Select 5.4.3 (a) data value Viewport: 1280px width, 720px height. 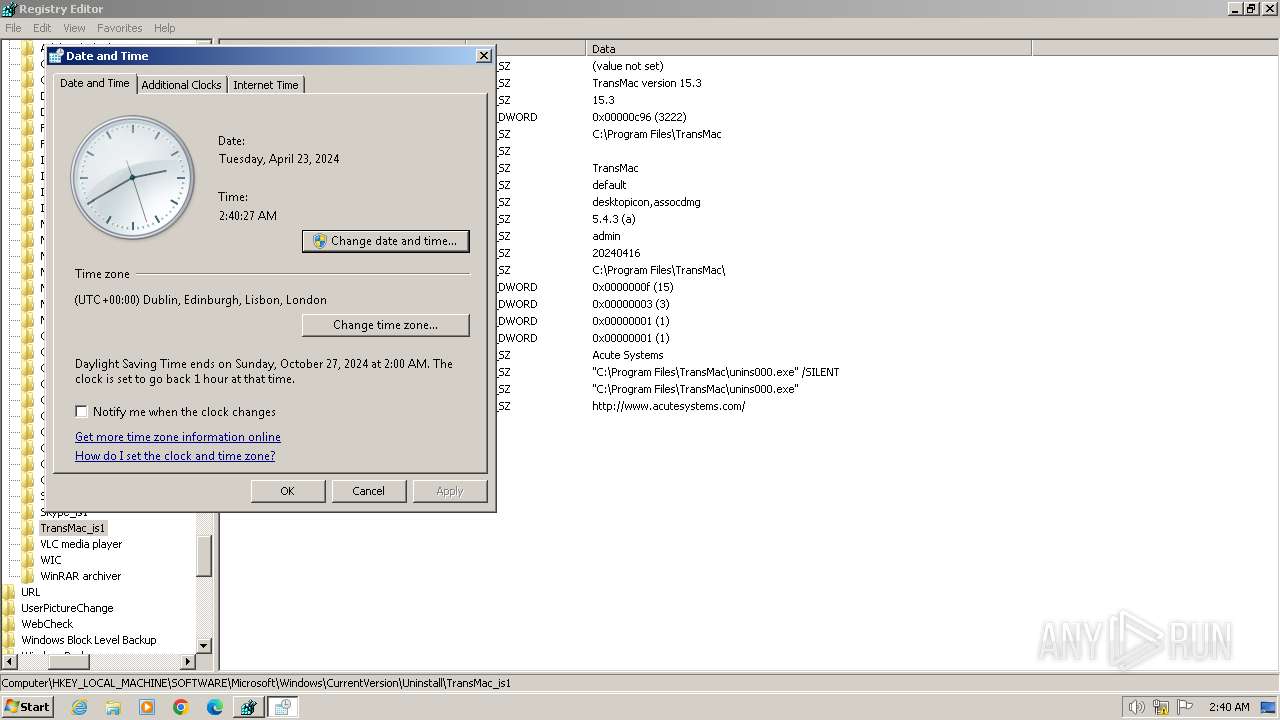coord(613,219)
